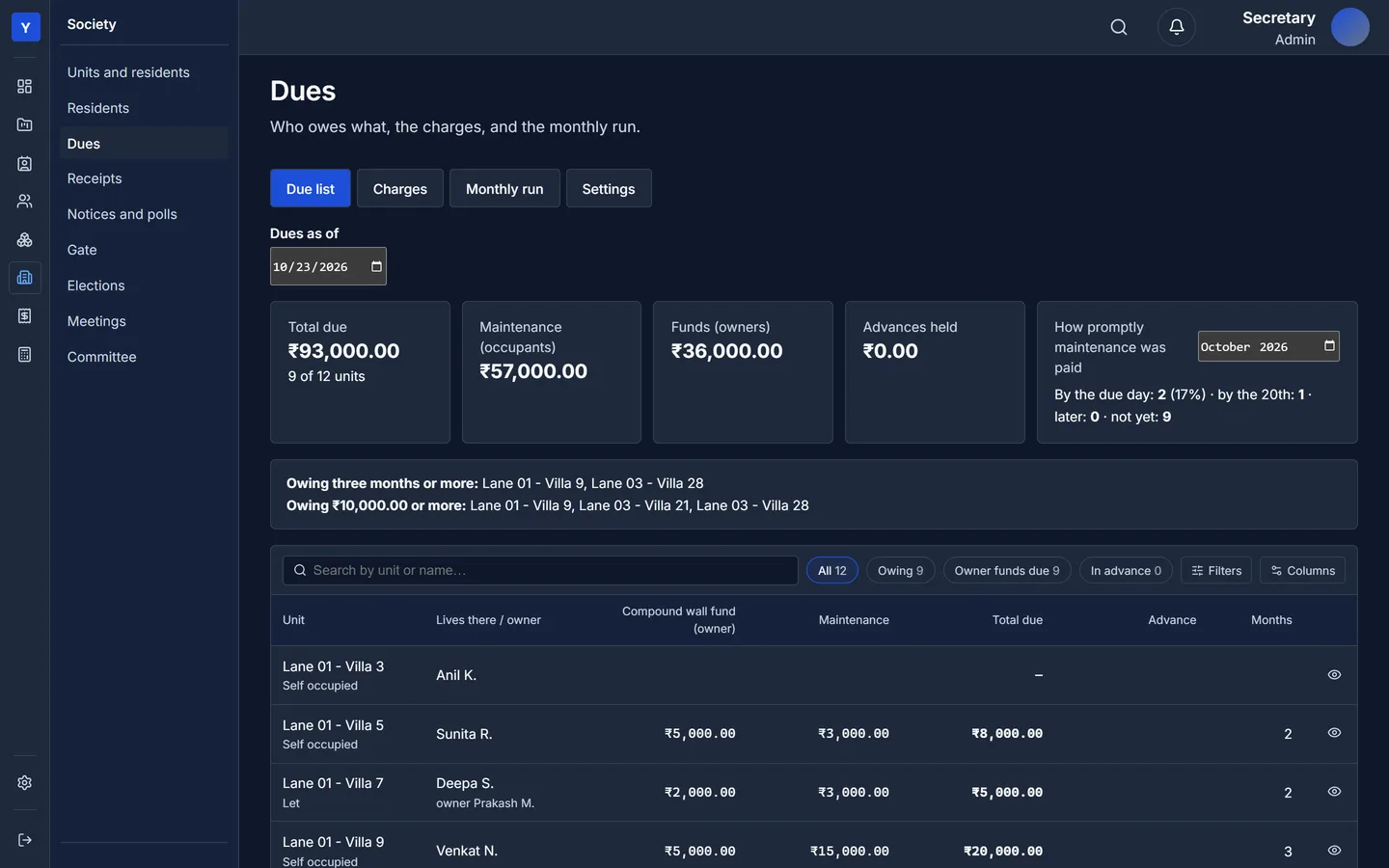Open the dashboard grid icon in the rail
Viewport: 1389px width, 868px height.
coord(25,87)
